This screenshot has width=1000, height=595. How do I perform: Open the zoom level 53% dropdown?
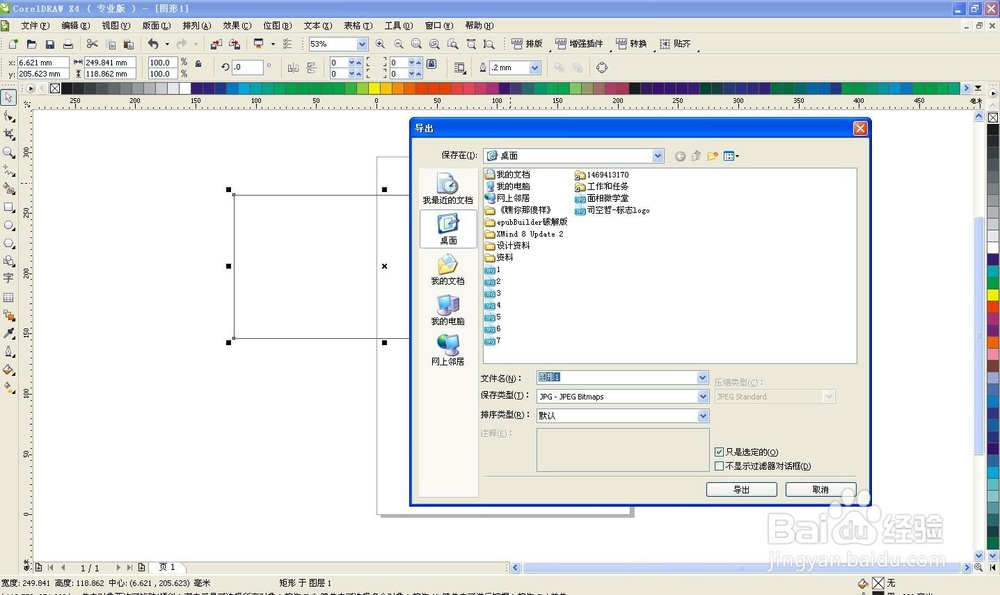(x=362, y=44)
